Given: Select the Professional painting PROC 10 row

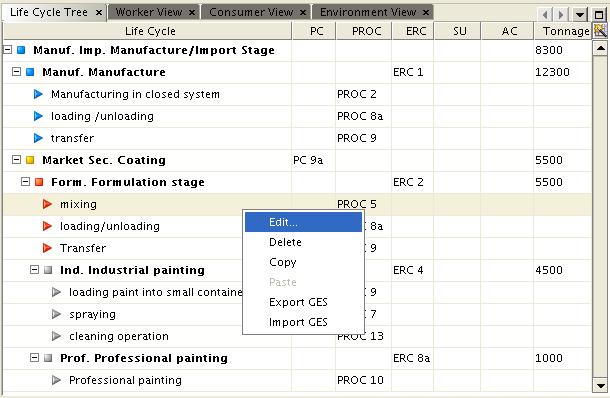Looking at the screenshot, I should pos(298,380).
